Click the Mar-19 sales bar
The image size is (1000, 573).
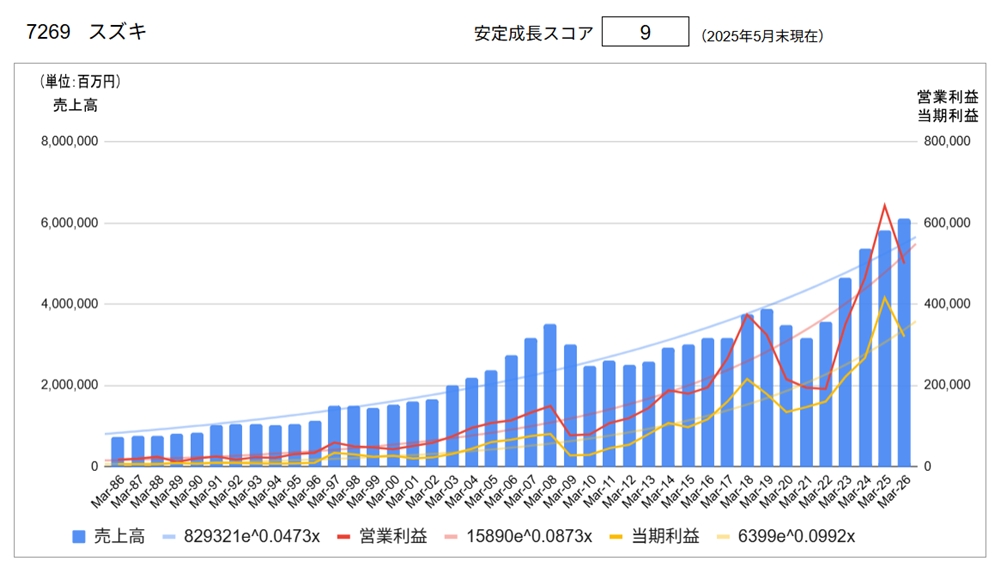(x=767, y=388)
